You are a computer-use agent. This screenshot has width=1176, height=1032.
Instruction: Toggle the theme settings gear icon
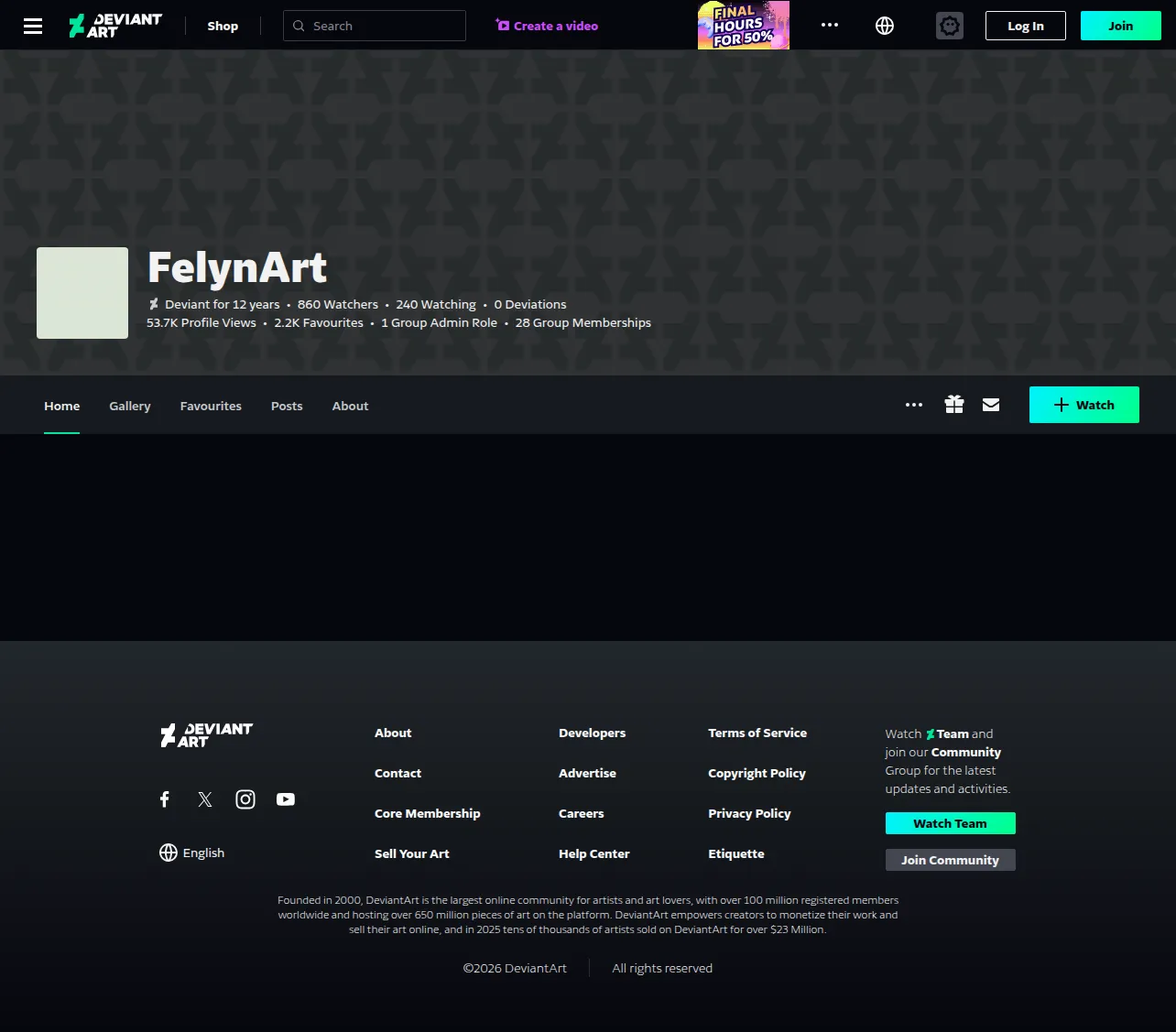click(950, 26)
